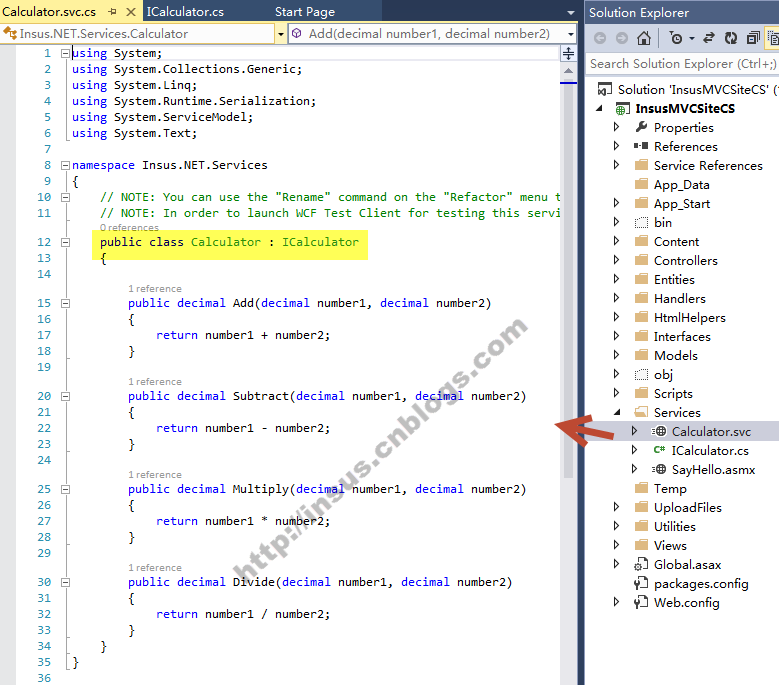Collapse the using directives block at line 1
The height and width of the screenshot is (685, 779).
[65, 53]
